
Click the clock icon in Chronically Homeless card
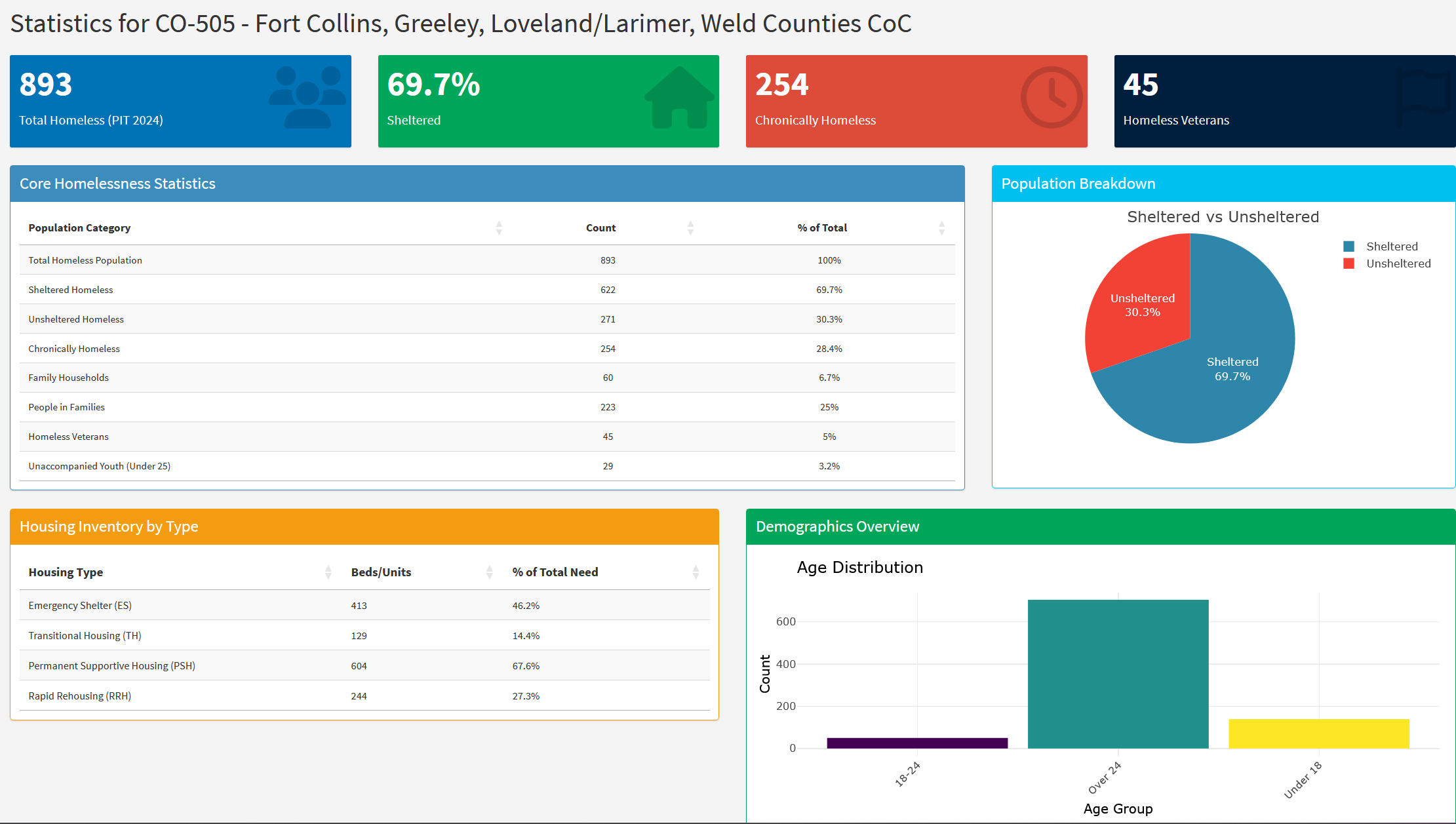[x=1052, y=97]
